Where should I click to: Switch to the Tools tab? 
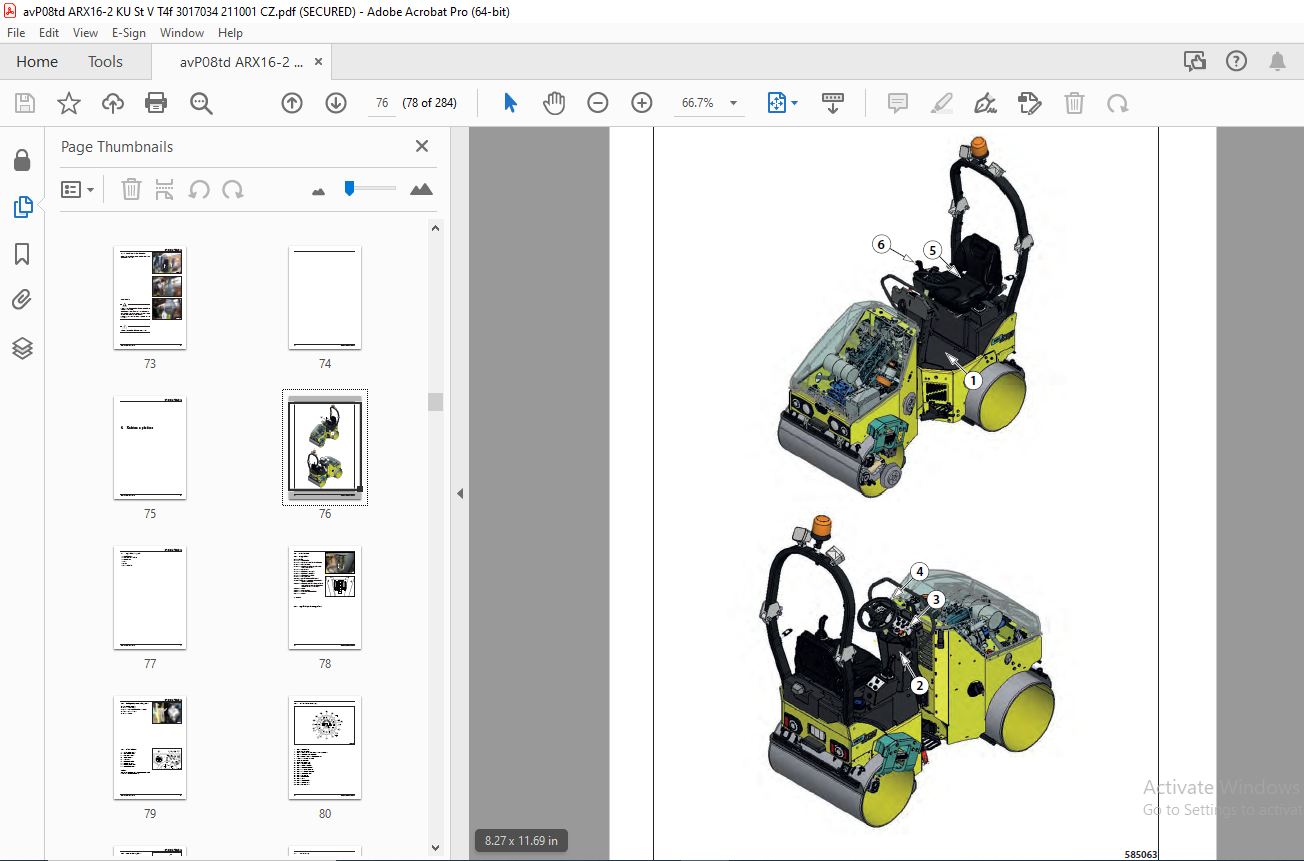105,62
